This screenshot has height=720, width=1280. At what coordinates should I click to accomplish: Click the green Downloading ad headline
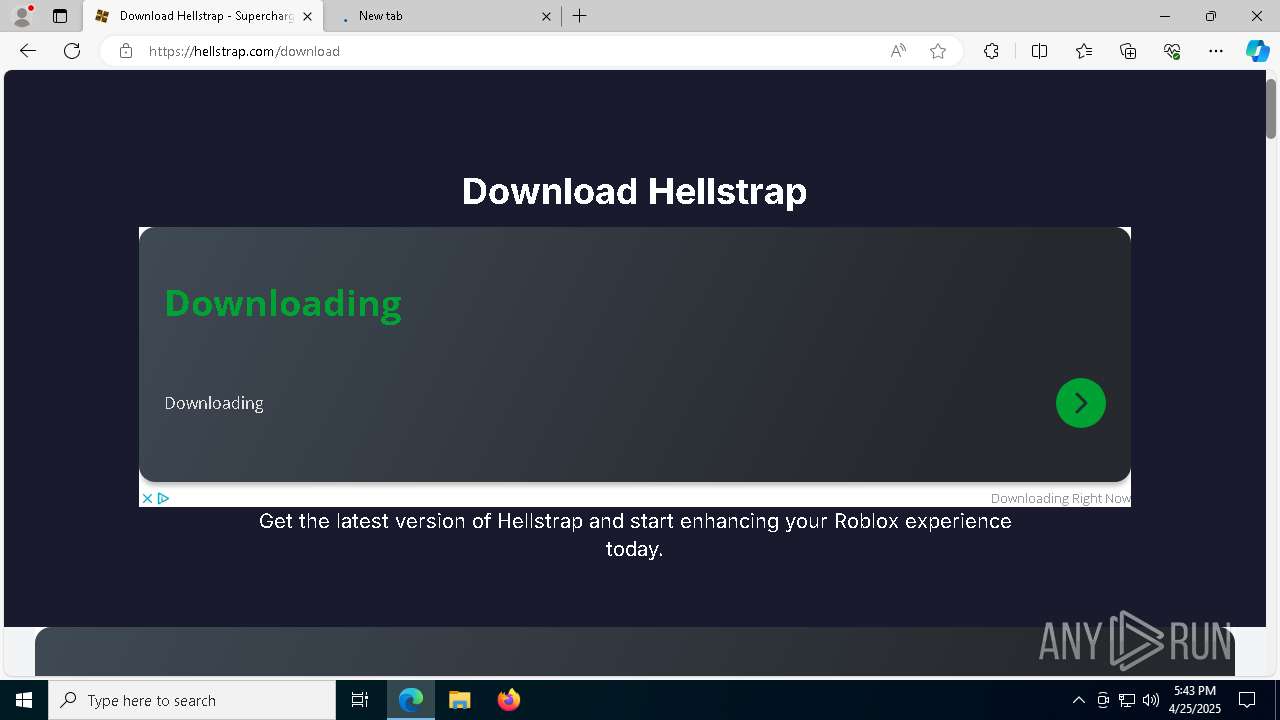pyautogui.click(x=283, y=303)
